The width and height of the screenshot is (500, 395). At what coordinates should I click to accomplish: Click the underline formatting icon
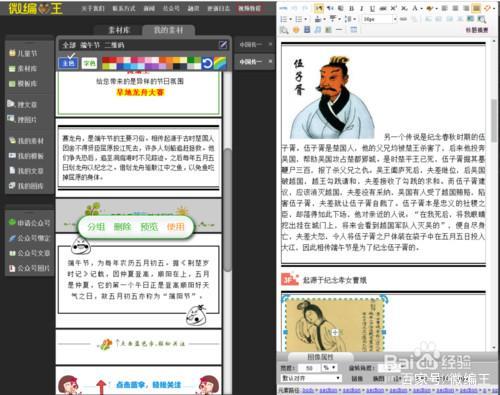click(372, 9)
